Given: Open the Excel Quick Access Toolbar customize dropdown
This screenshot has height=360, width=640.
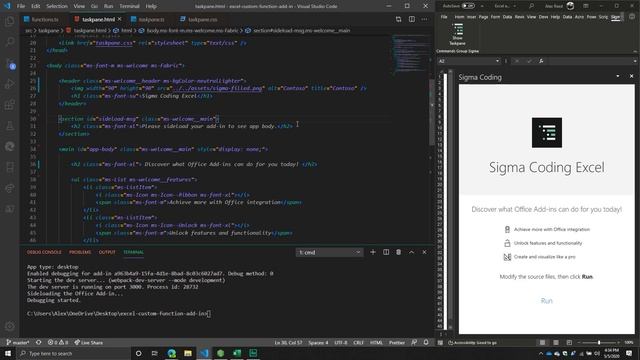Looking at the screenshot, I should click(x=482, y=6).
